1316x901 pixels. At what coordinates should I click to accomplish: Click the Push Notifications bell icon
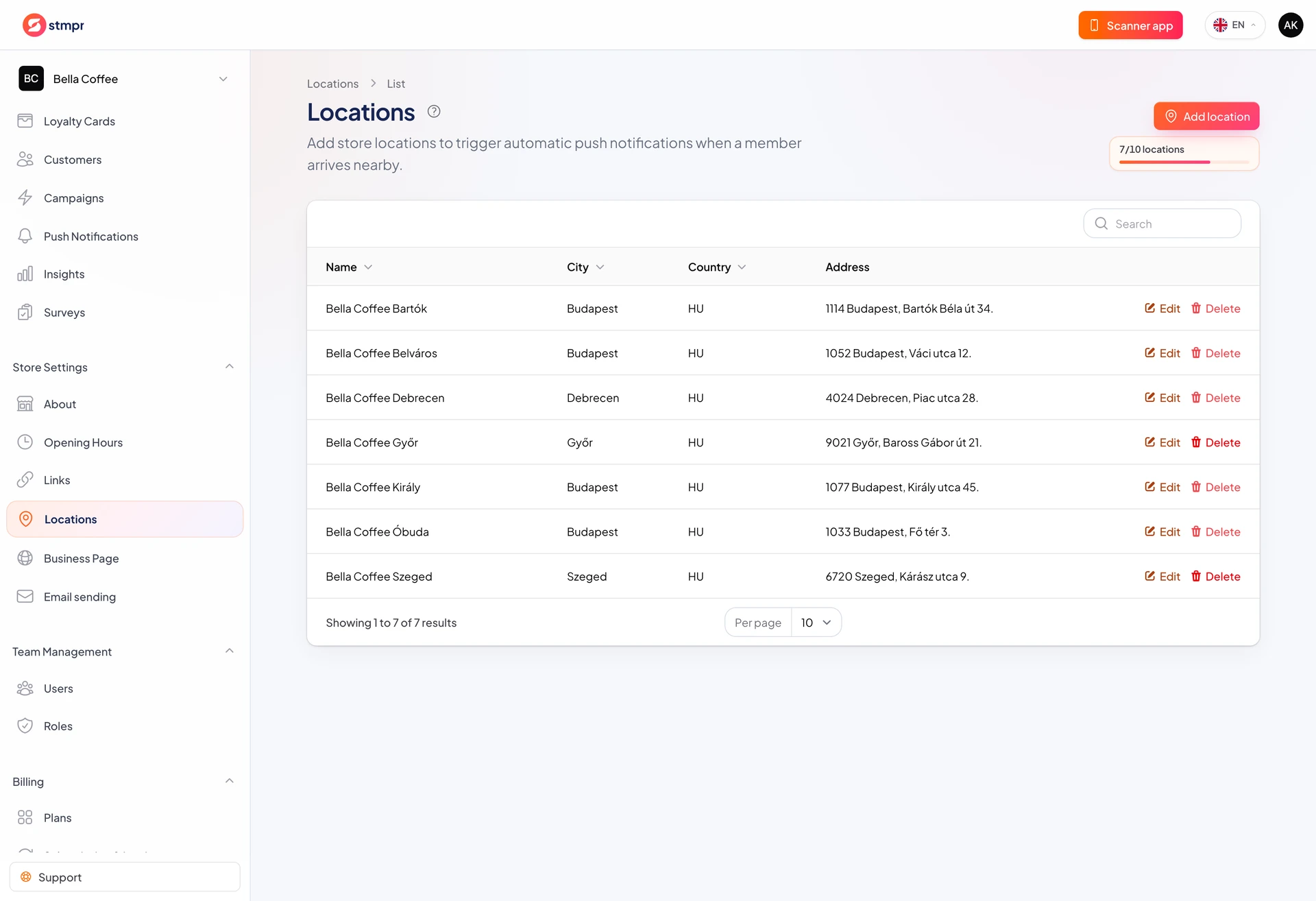[x=25, y=236]
